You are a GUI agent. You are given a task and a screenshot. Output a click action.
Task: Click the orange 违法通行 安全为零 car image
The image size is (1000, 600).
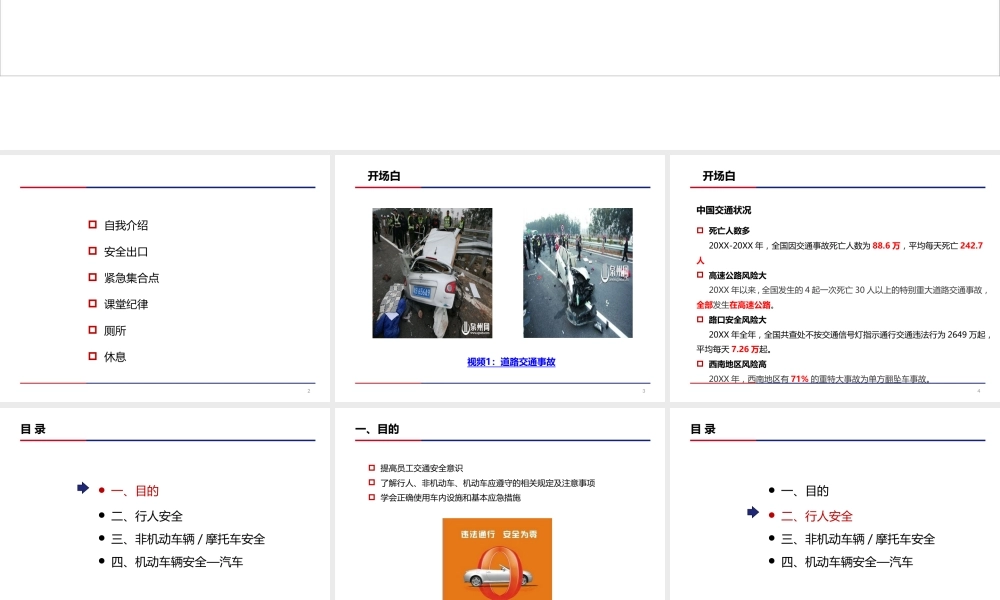click(497, 559)
